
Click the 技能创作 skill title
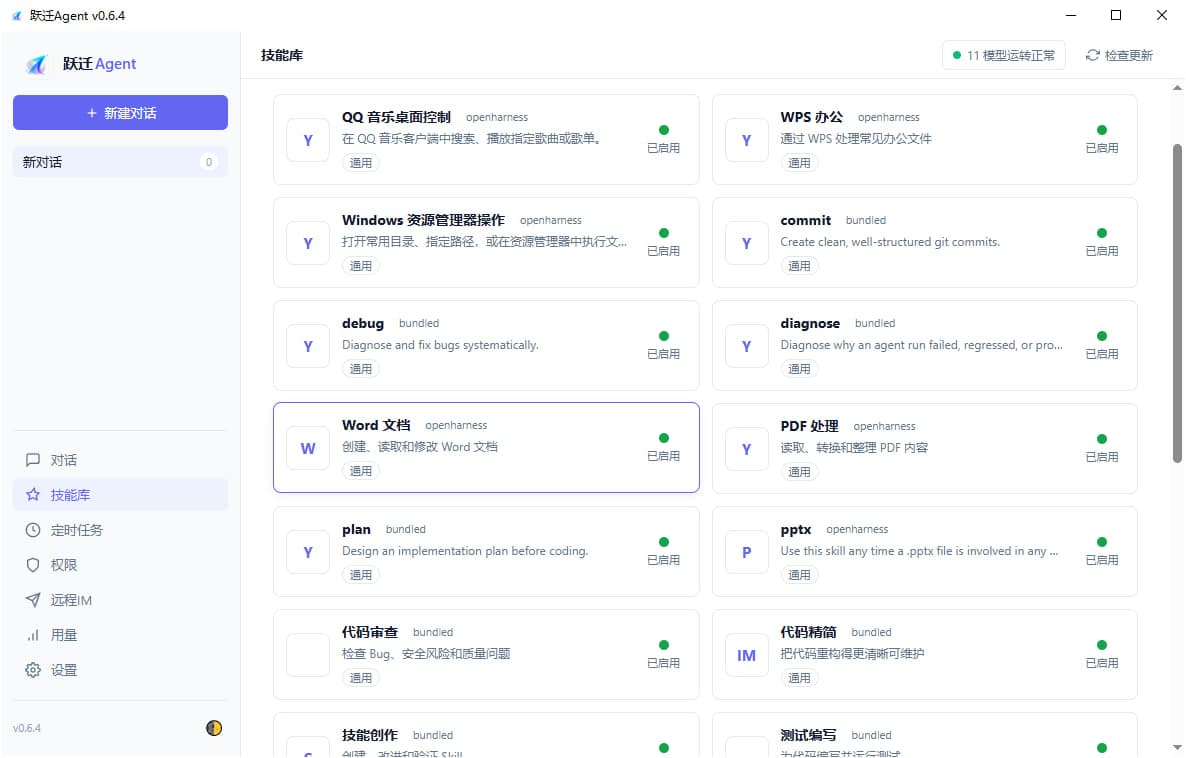(370, 735)
